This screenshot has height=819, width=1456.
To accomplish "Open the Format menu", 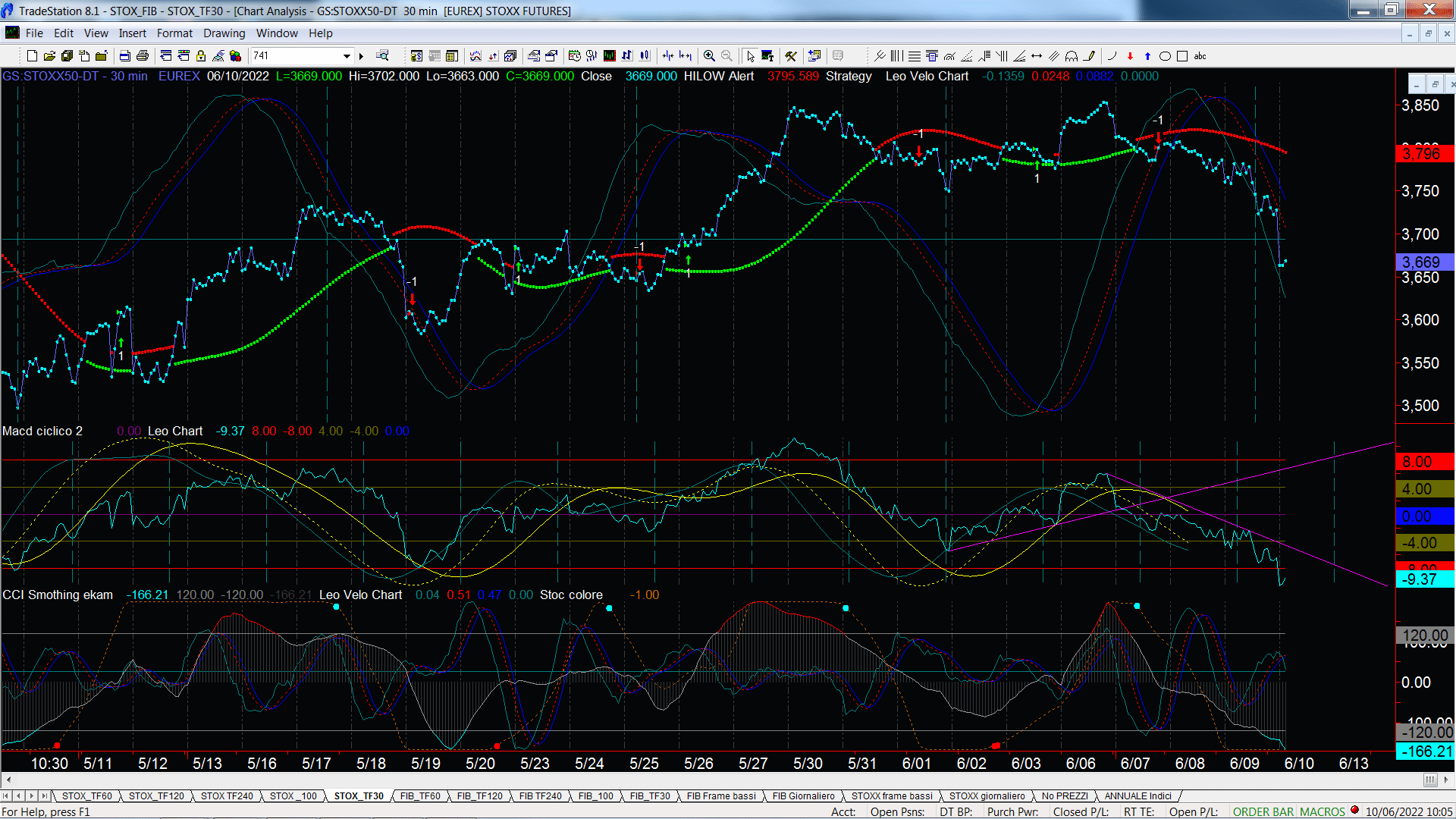I will click(x=174, y=33).
